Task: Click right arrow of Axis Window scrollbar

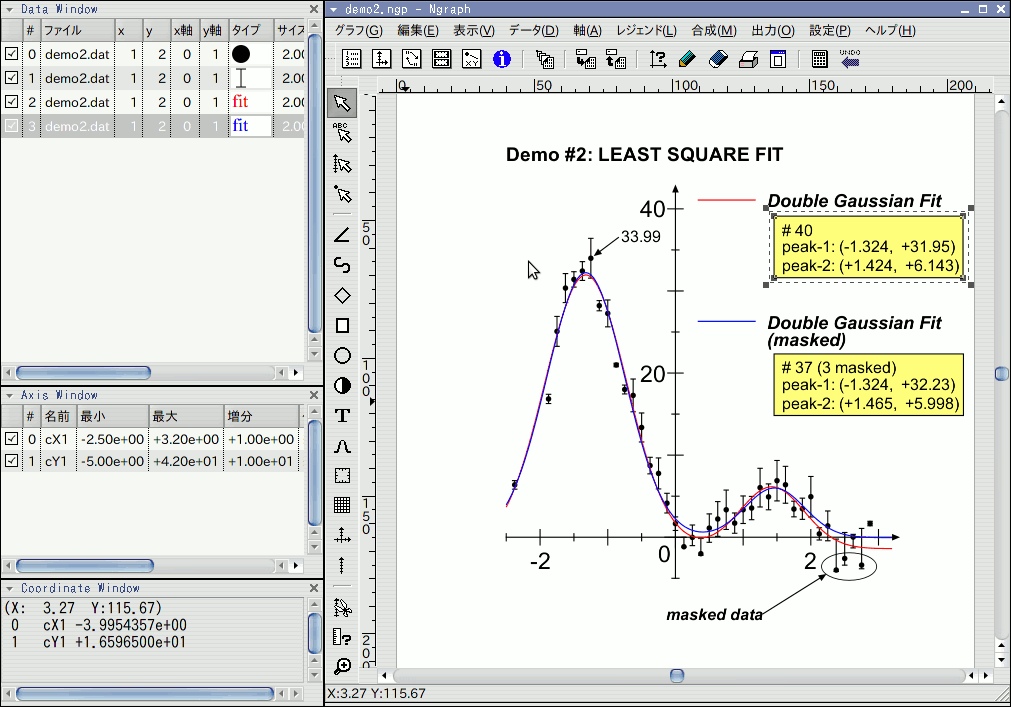Action: (294, 566)
